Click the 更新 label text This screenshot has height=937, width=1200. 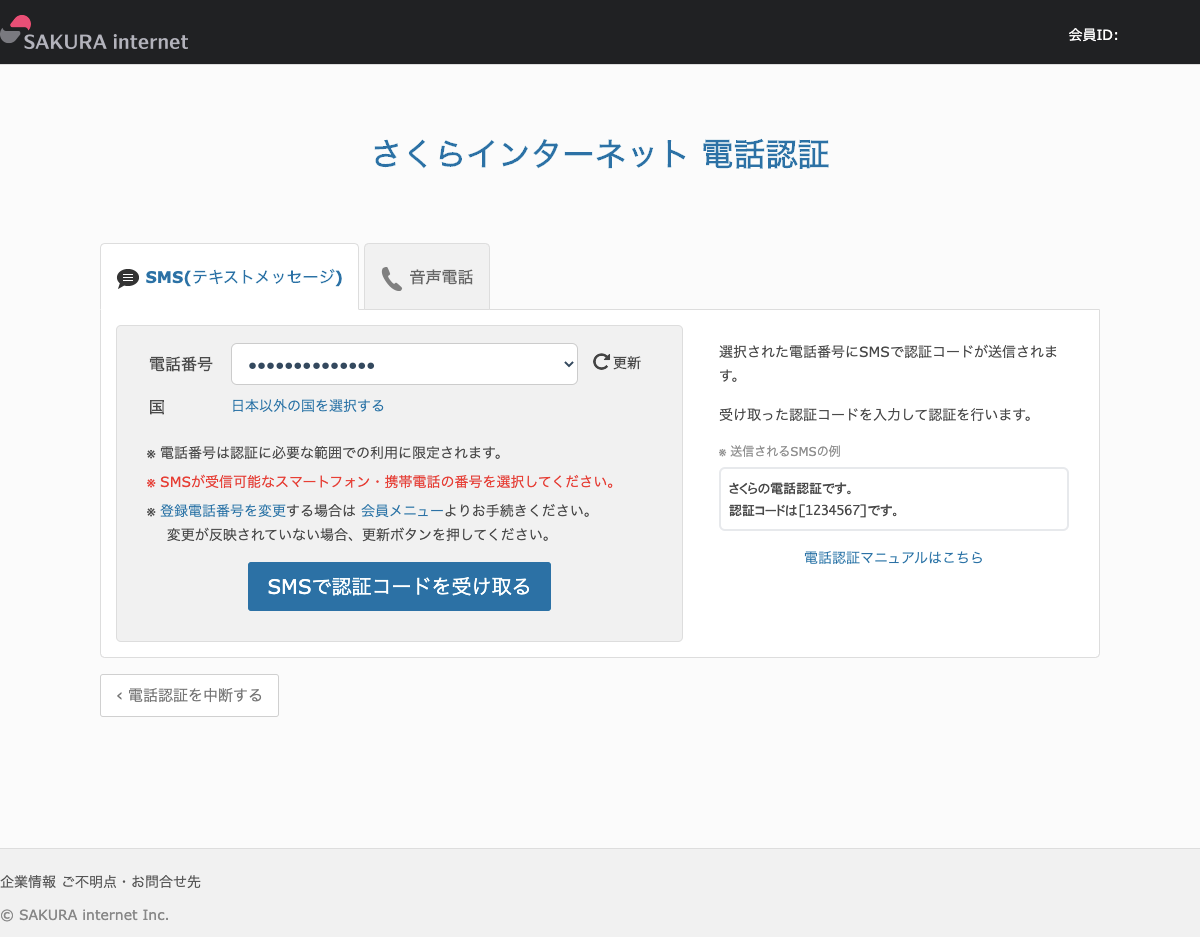pyautogui.click(x=627, y=363)
